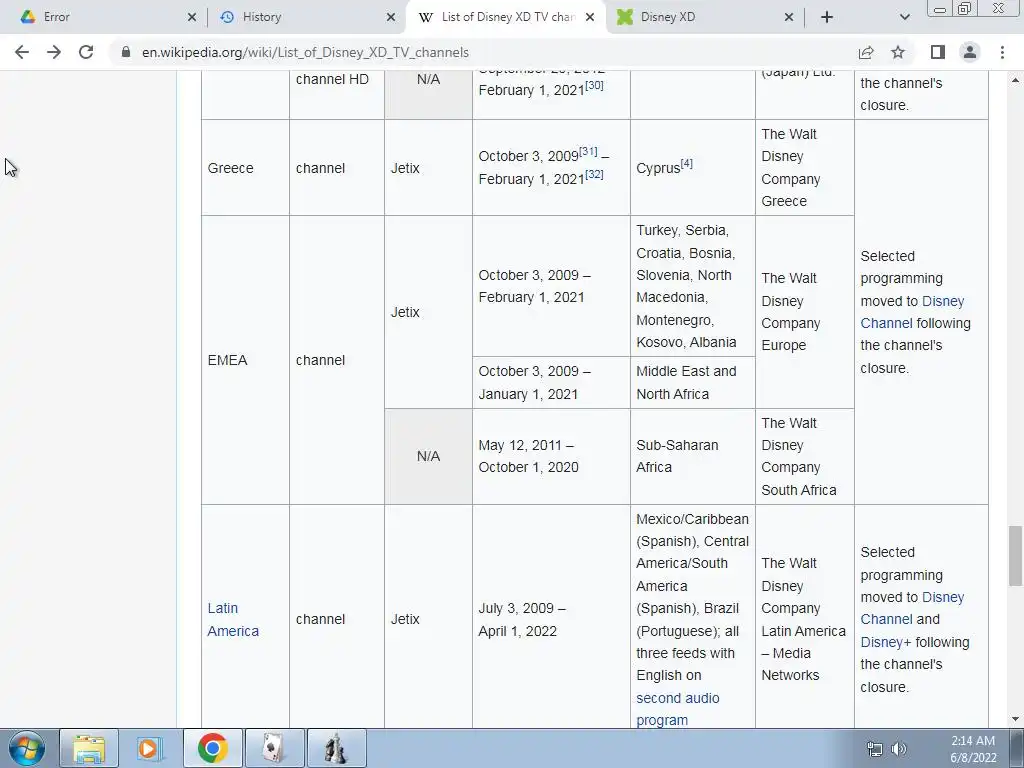The width and height of the screenshot is (1024, 768).
Task: Click 'The Walt Disney Company Greece' cell
Action: [805, 168]
